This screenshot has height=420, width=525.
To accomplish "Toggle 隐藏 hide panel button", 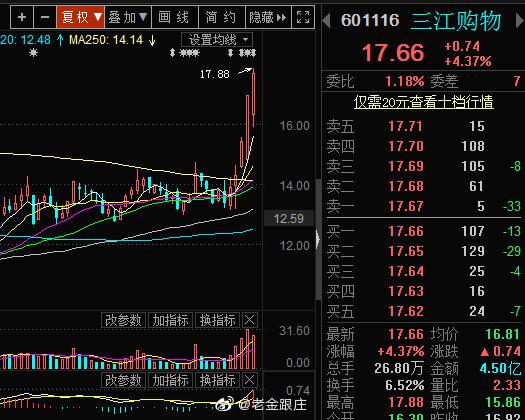I will click(x=269, y=17).
